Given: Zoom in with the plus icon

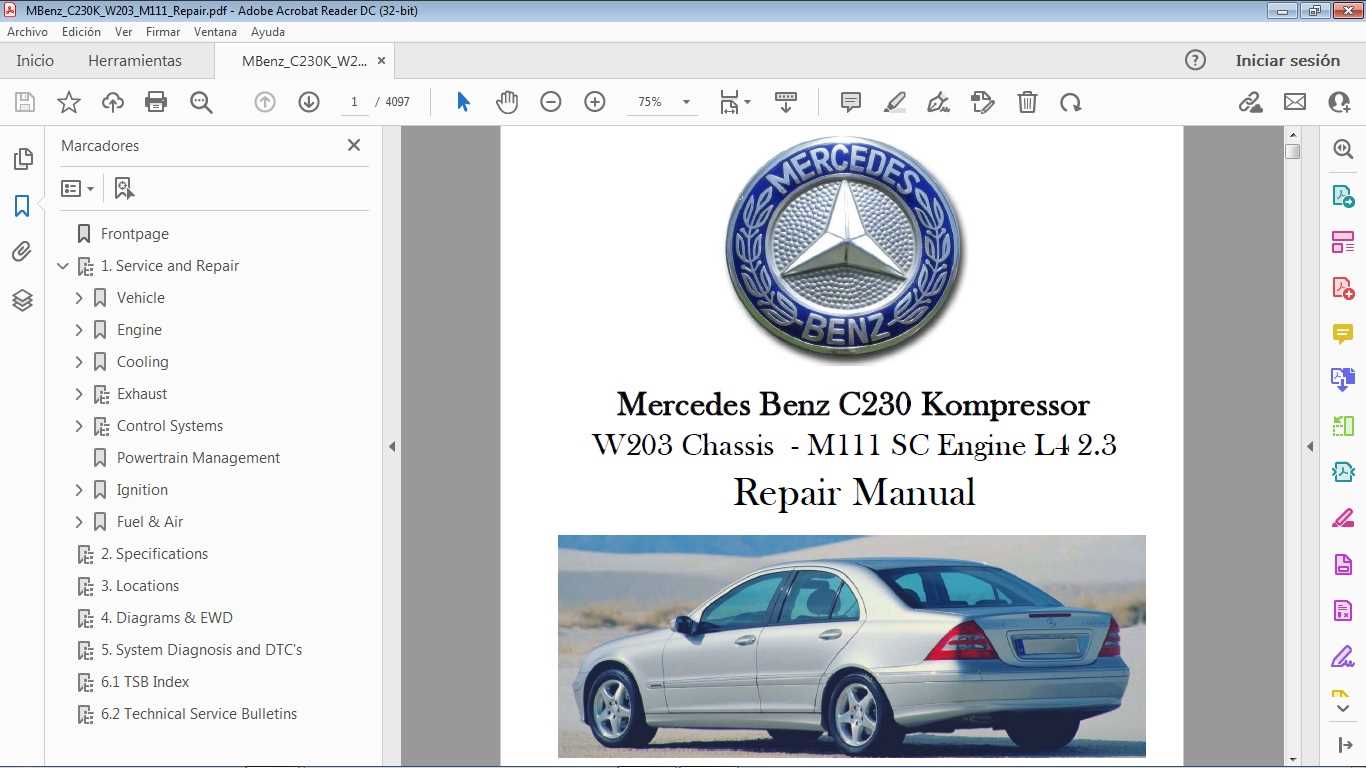Looking at the screenshot, I should pyautogui.click(x=595, y=102).
